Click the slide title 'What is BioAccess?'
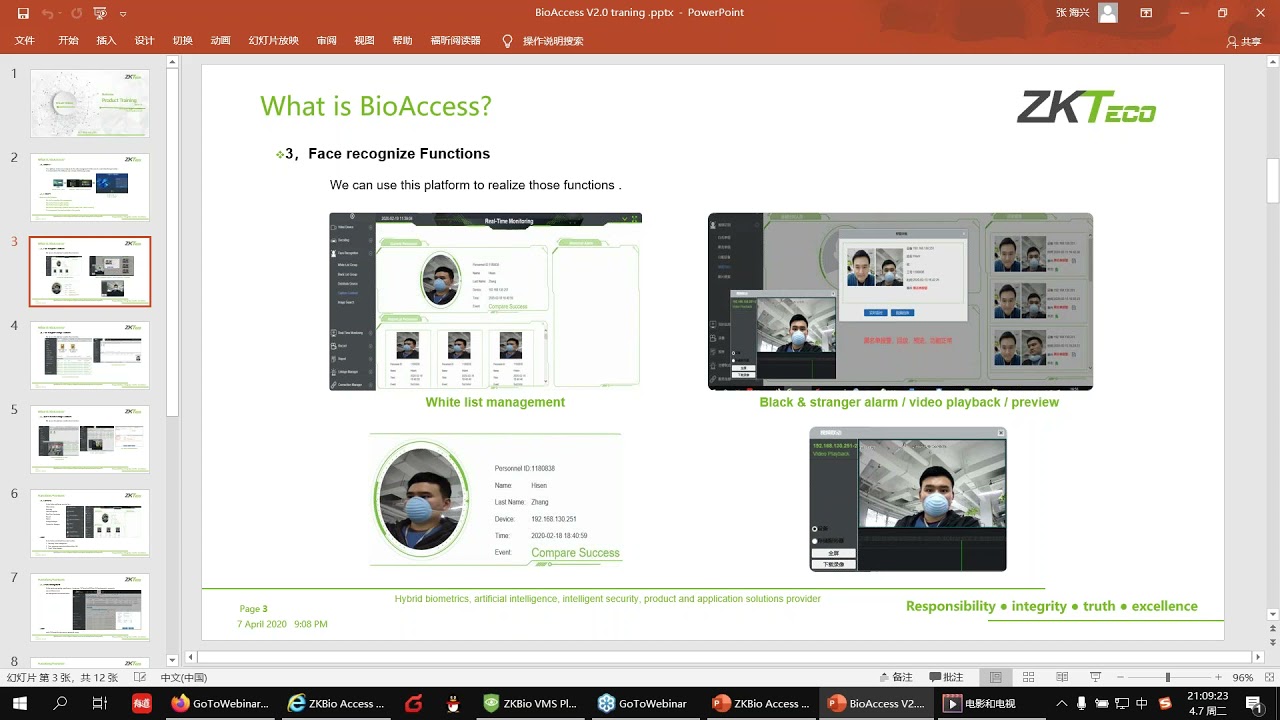The height and width of the screenshot is (720, 1280). [376, 106]
